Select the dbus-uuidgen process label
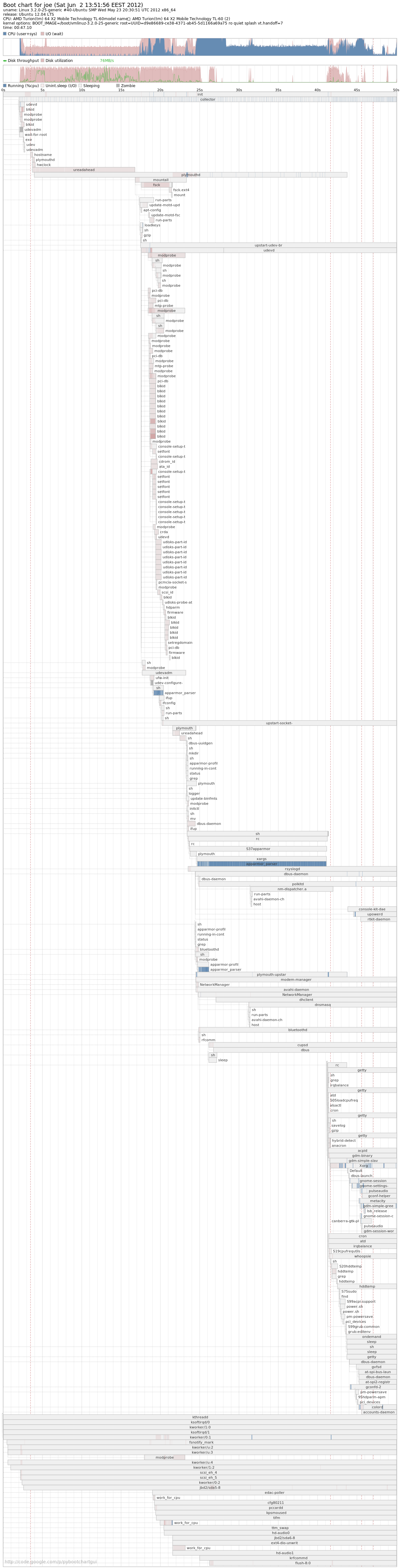Image resolution: width=400 pixels, height=1568 pixels. 200,743
